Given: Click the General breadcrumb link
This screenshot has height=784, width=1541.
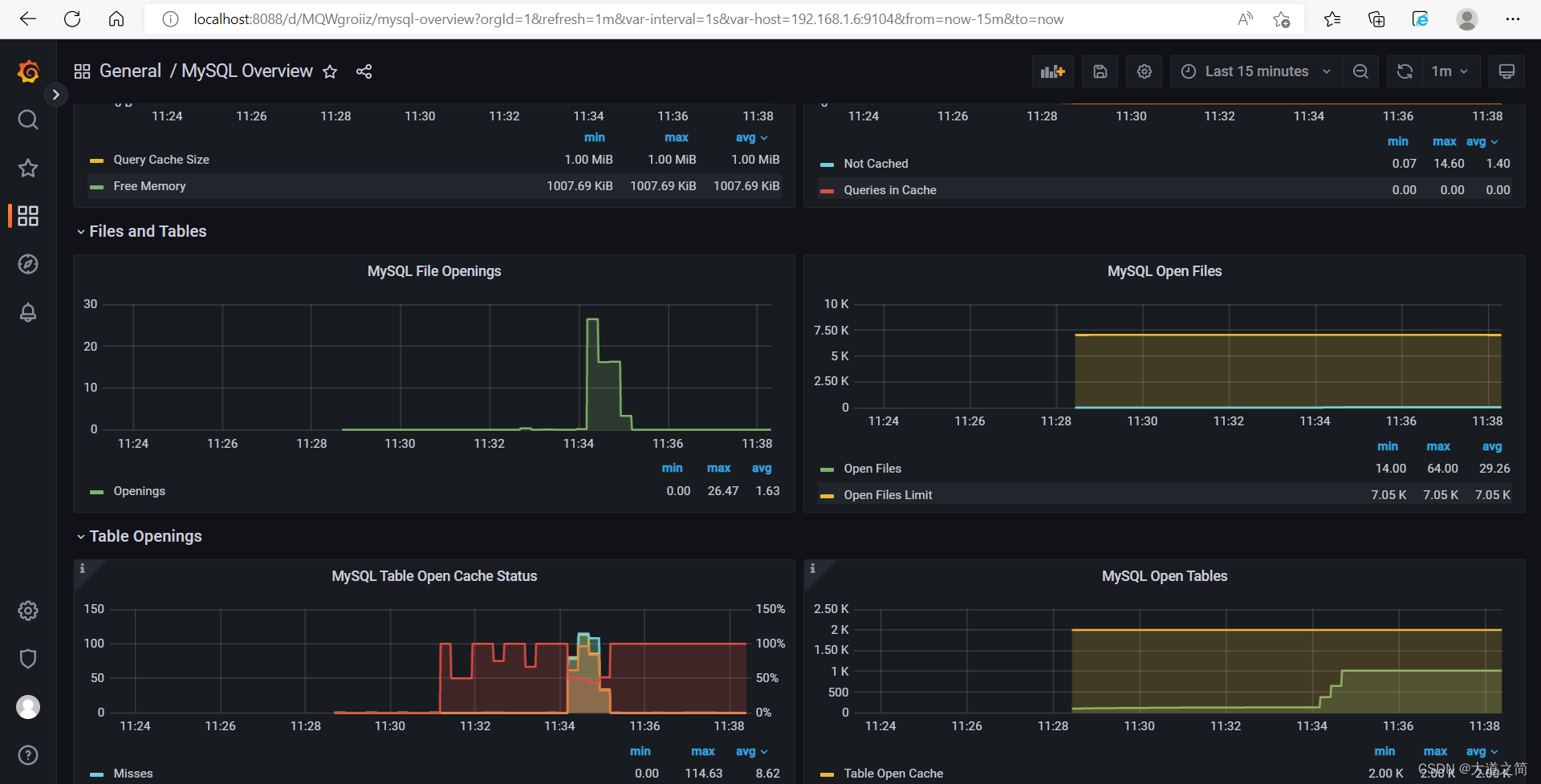Looking at the screenshot, I should (131, 71).
